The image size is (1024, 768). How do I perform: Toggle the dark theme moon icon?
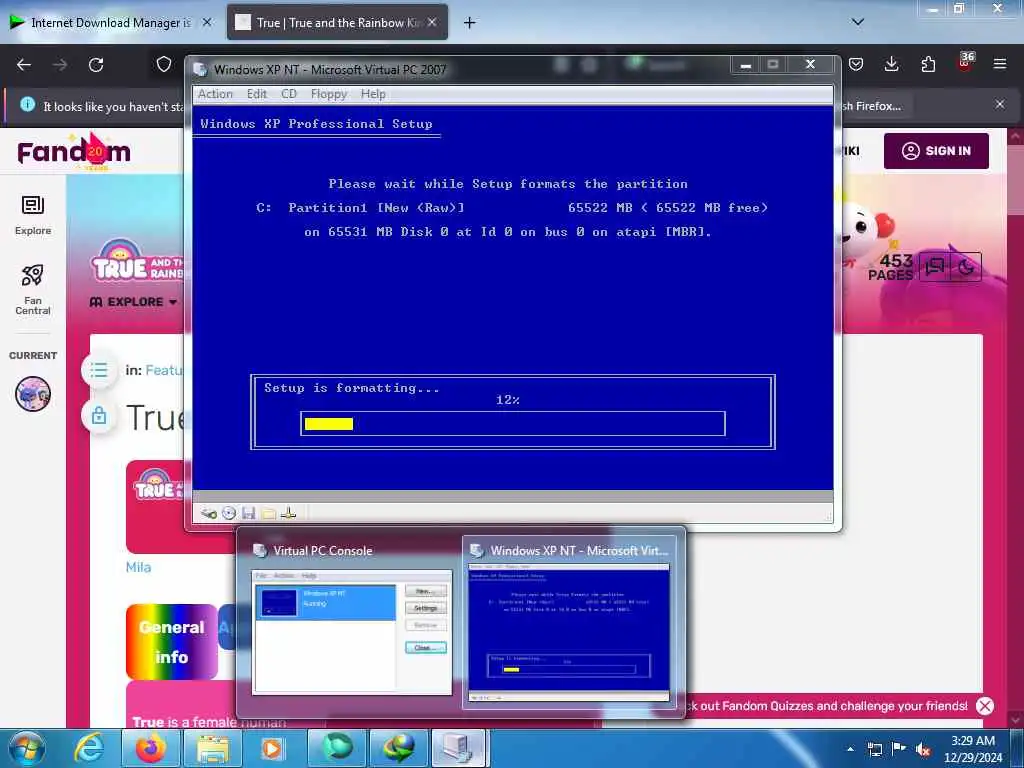pyautogui.click(x=966, y=266)
